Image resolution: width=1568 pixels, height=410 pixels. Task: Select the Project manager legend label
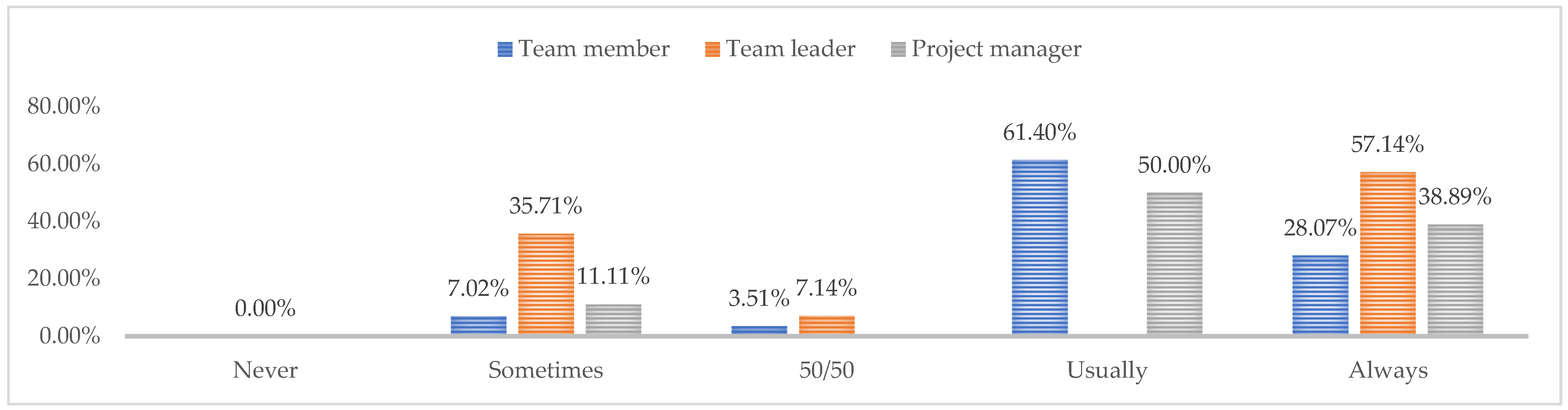996,49
